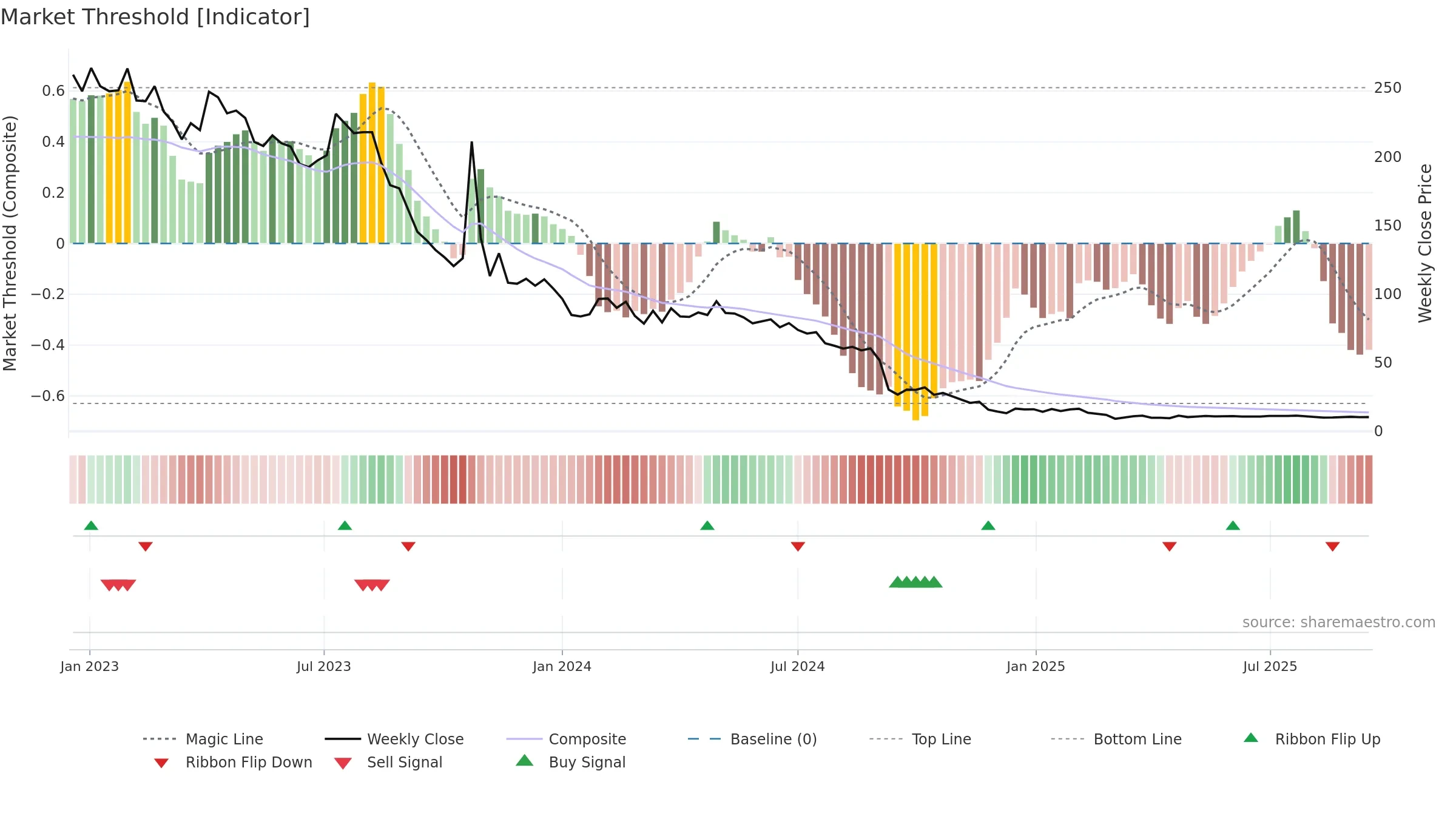Image resolution: width=1456 pixels, height=819 pixels.
Task: Click the Jan 2023 x-axis label
Action: (x=90, y=667)
